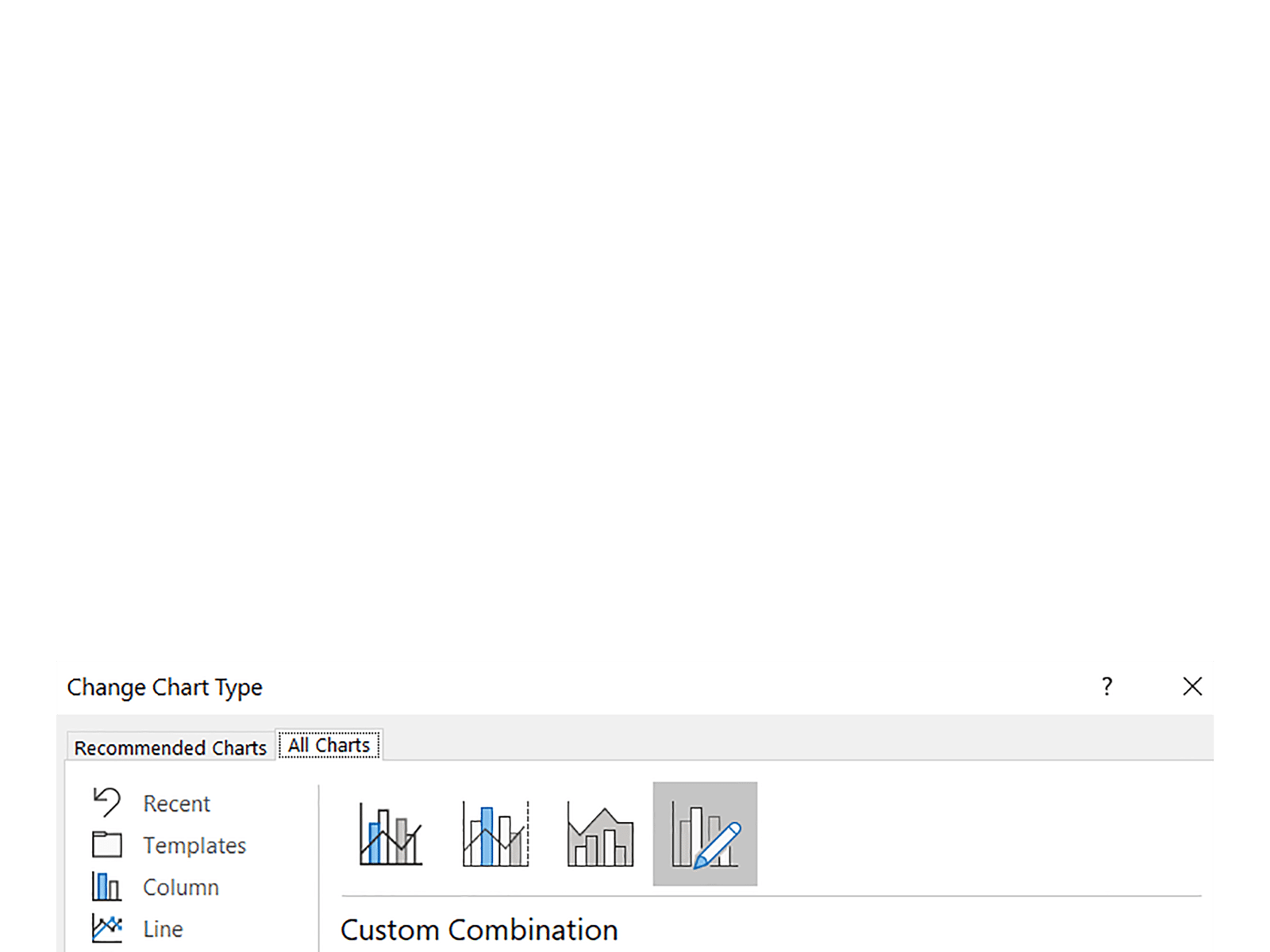
Task: Select the Clustered Column - Line combo icon
Action: point(391,834)
